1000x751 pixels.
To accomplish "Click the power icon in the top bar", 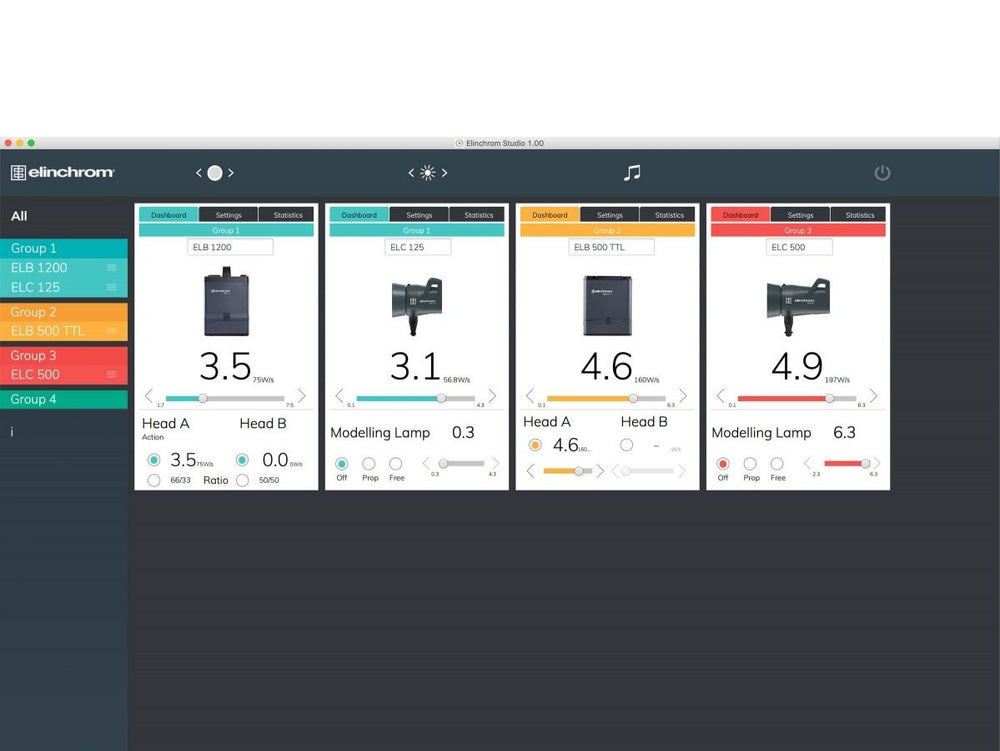I will tap(882, 172).
